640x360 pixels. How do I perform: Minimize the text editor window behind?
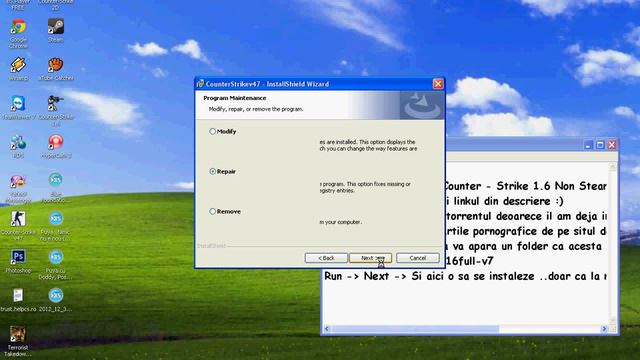pos(588,145)
